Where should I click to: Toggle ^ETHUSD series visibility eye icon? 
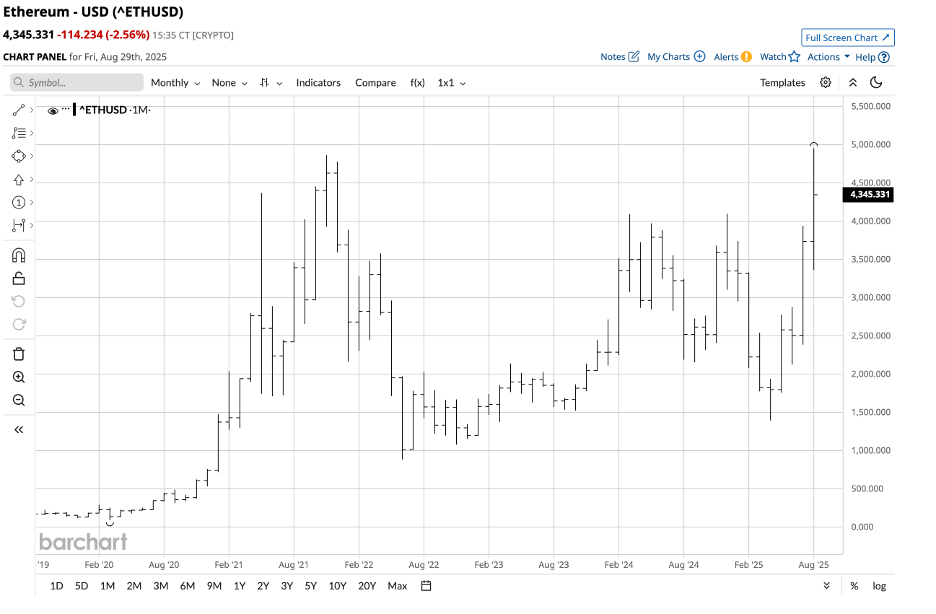53,110
